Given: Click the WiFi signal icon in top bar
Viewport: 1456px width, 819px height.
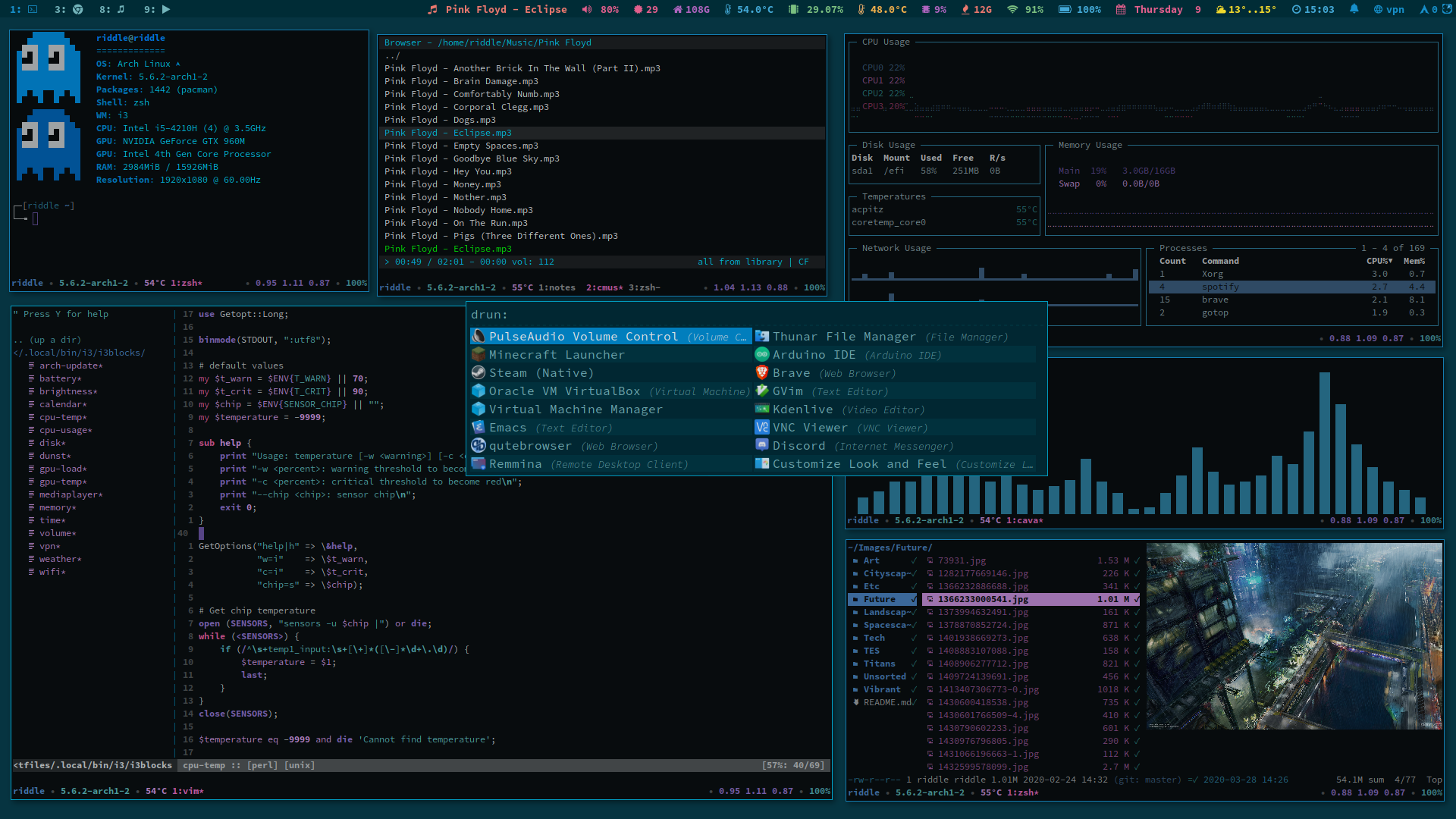Looking at the screenshot, I should (1012, 10).
